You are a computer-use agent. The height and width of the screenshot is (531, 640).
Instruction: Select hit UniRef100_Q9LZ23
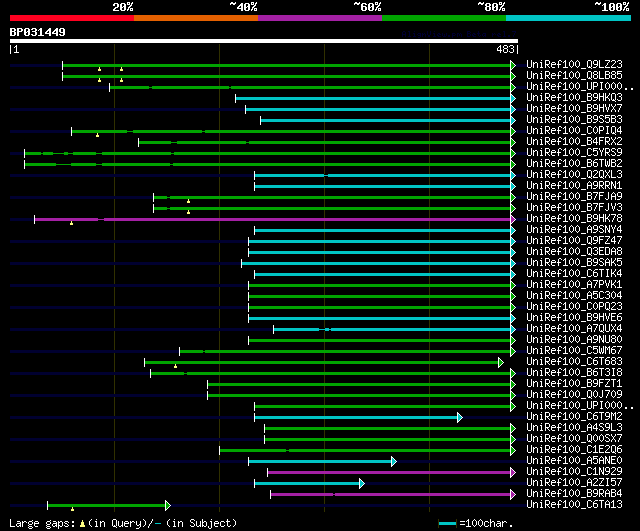[x=574, y=64]
